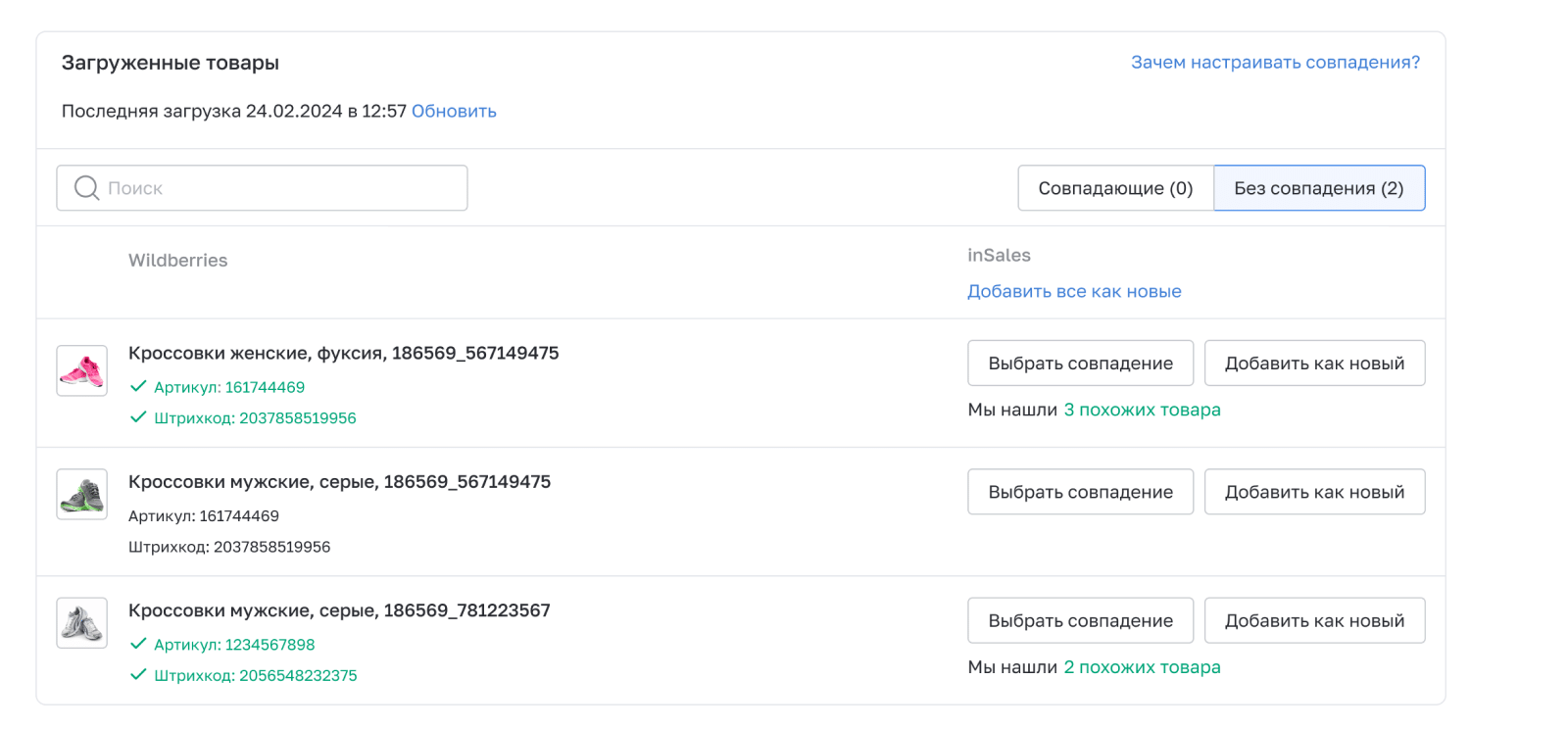Switch to the Совпадающие (0) tab
The height and width of the screenshot is (729, 1568).
point(1115,188)
